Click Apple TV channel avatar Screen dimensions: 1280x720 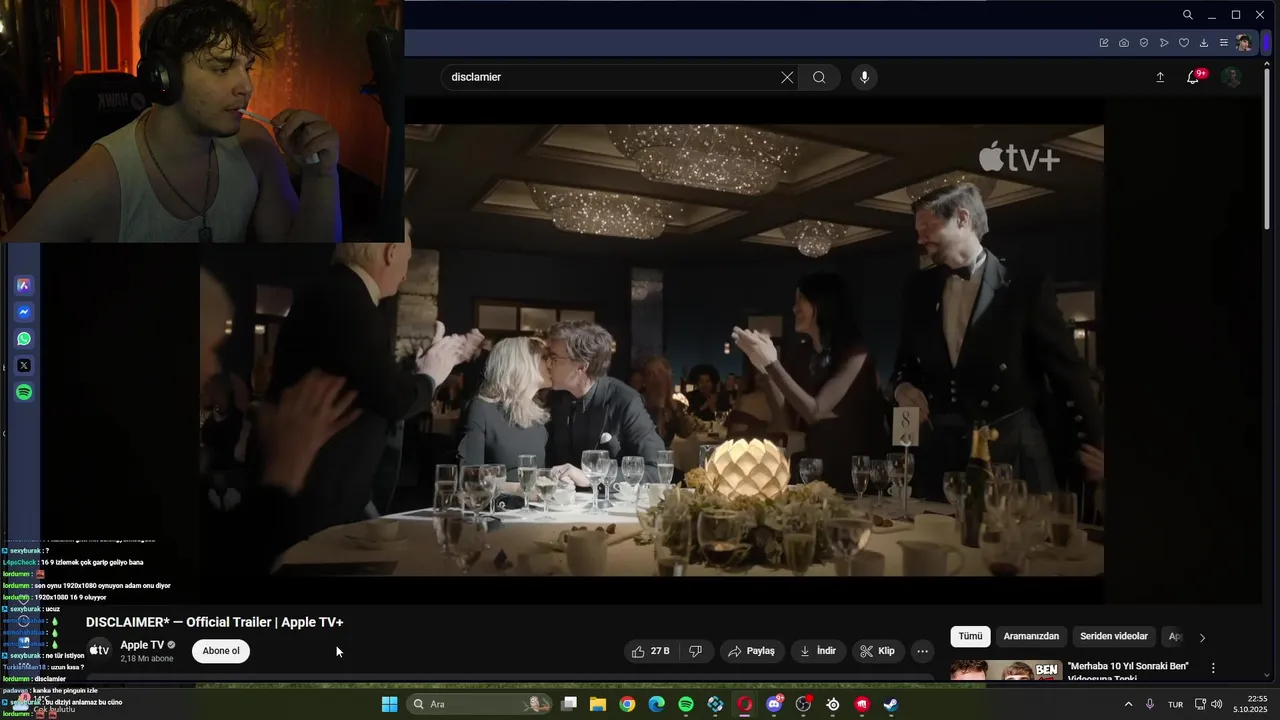point(99,651)
